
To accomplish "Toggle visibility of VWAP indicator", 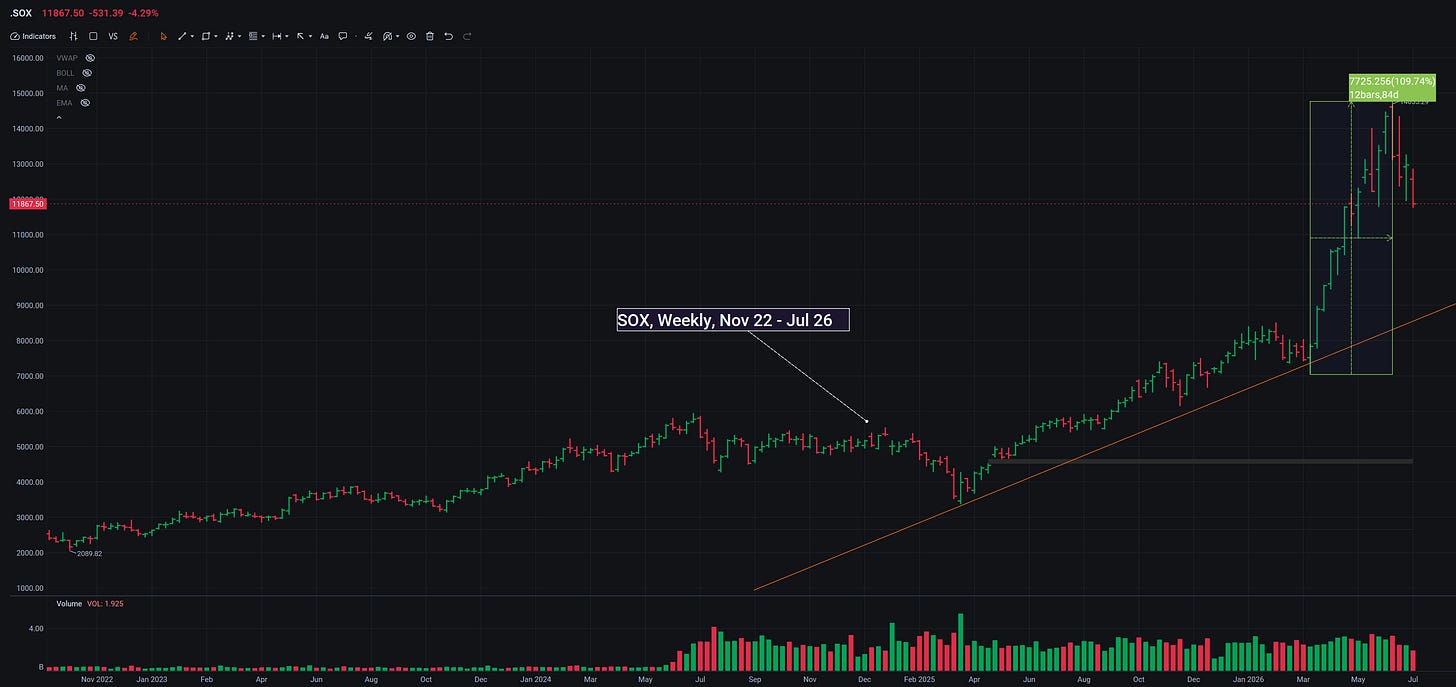I will 89,59.
